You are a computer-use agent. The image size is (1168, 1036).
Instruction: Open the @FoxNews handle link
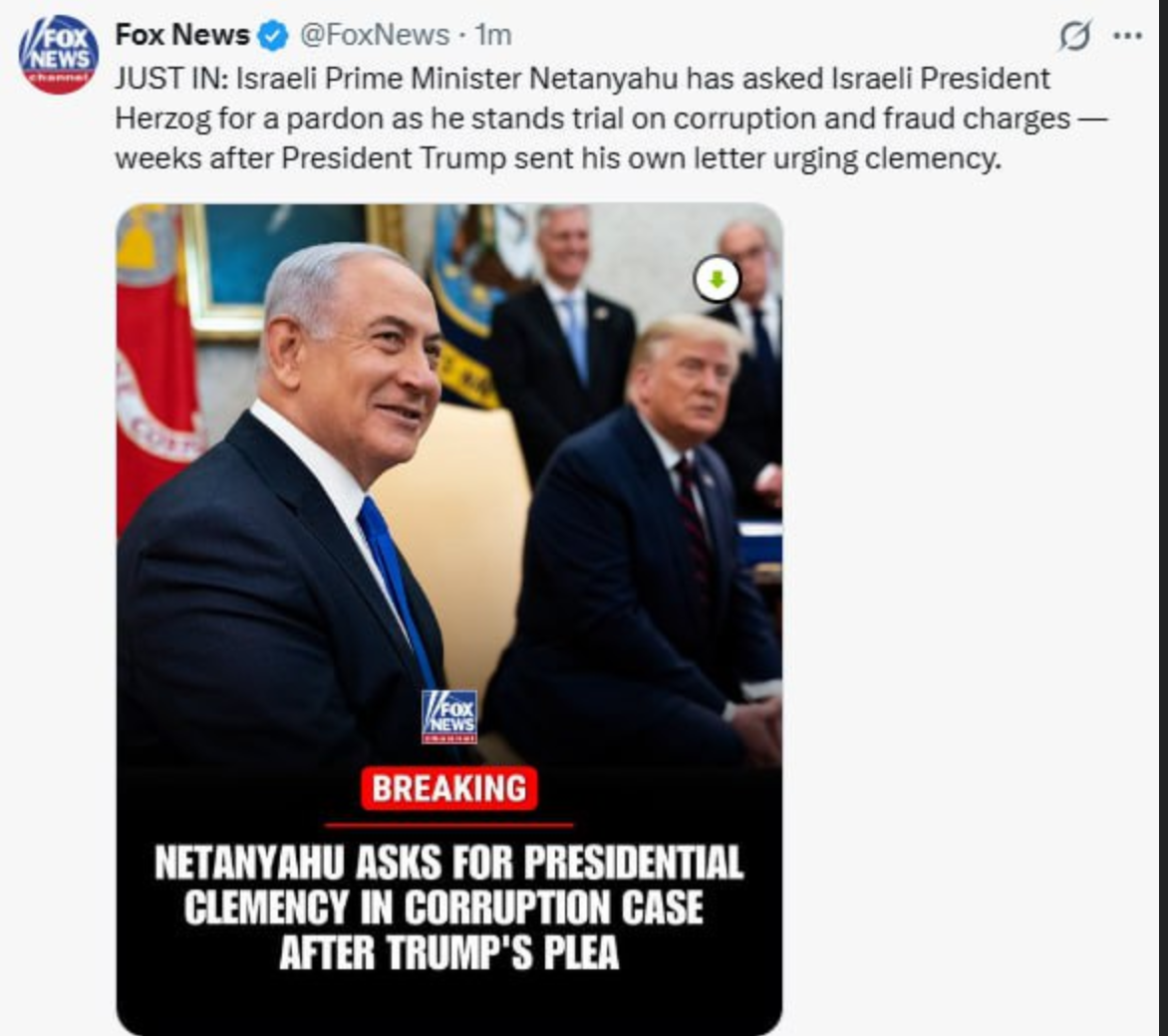tap(375, 35)
